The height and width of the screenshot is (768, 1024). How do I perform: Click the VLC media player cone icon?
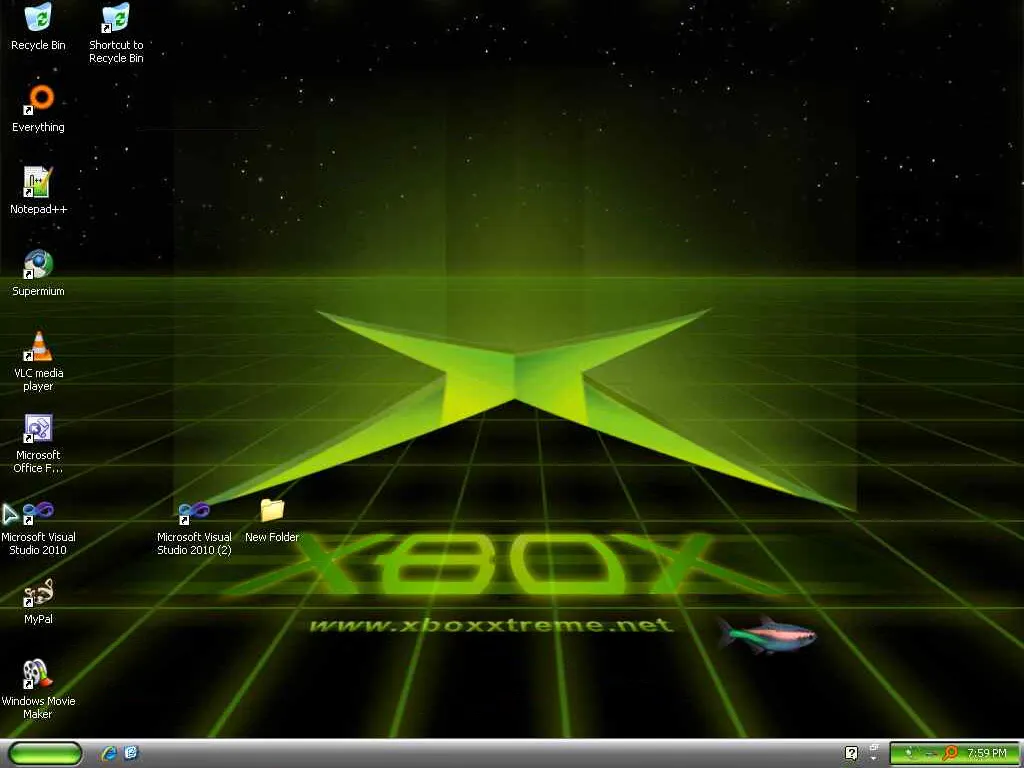coord(38,346)
